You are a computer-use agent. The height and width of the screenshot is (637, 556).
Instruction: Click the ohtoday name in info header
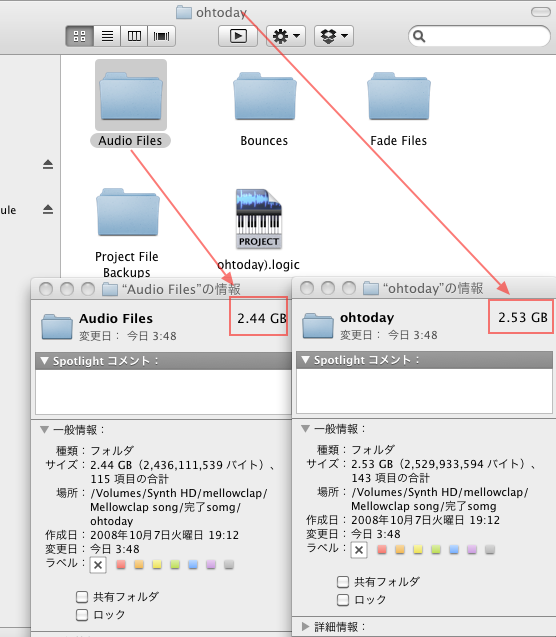pos(367,317)
